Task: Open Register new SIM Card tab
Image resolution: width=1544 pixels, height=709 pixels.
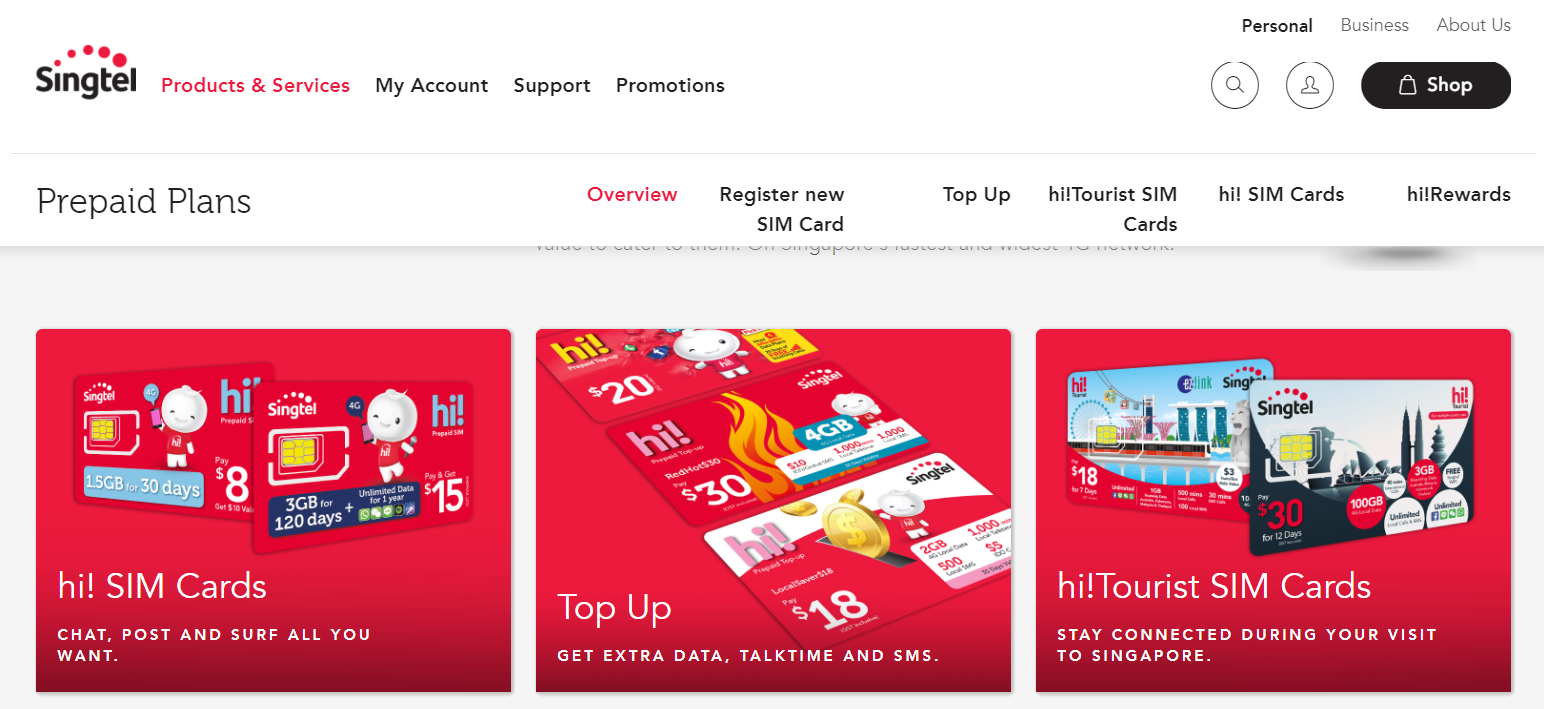Action: (x=782, y=209)
